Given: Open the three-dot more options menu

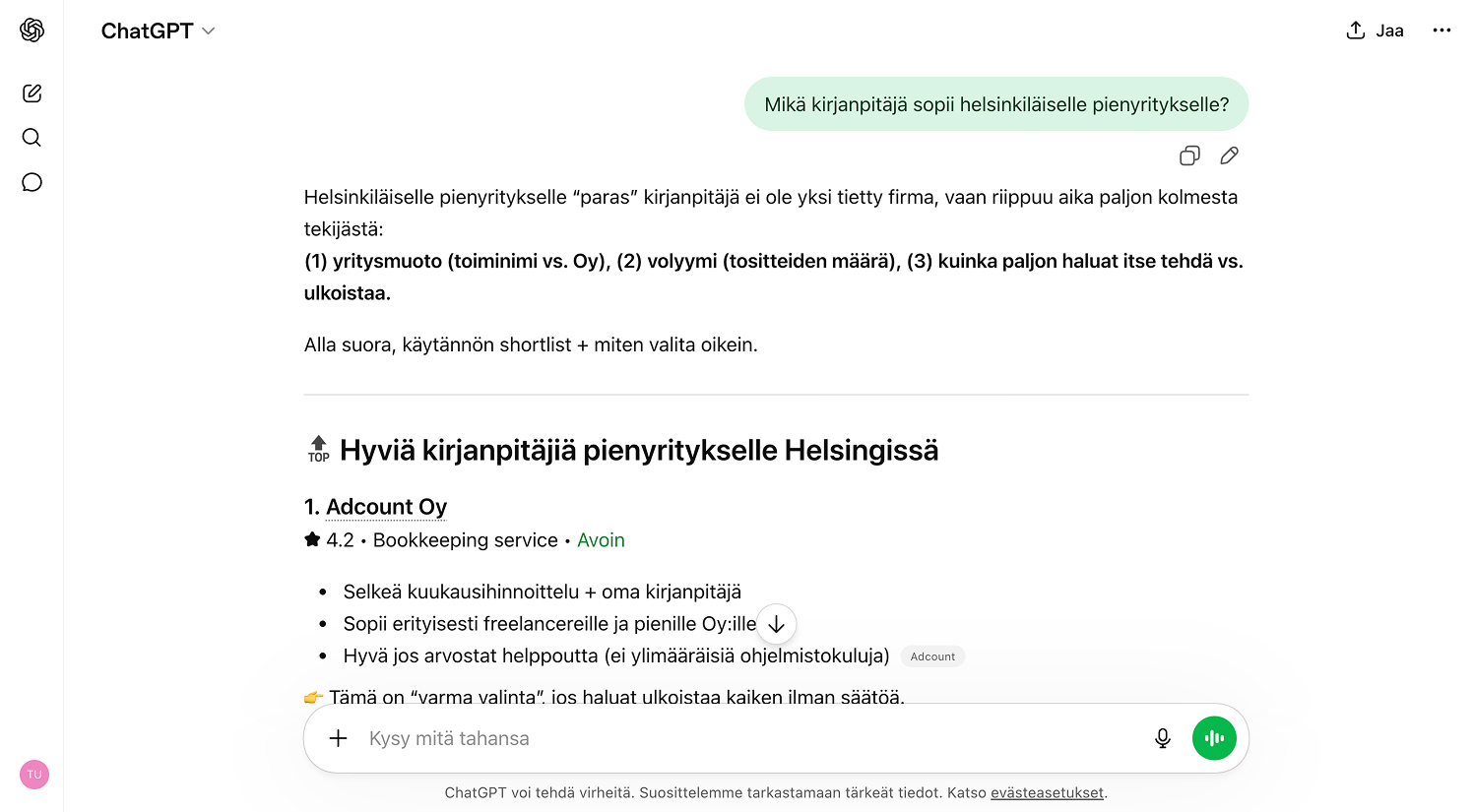Looking at the screenshot, I should point(1441,31).
